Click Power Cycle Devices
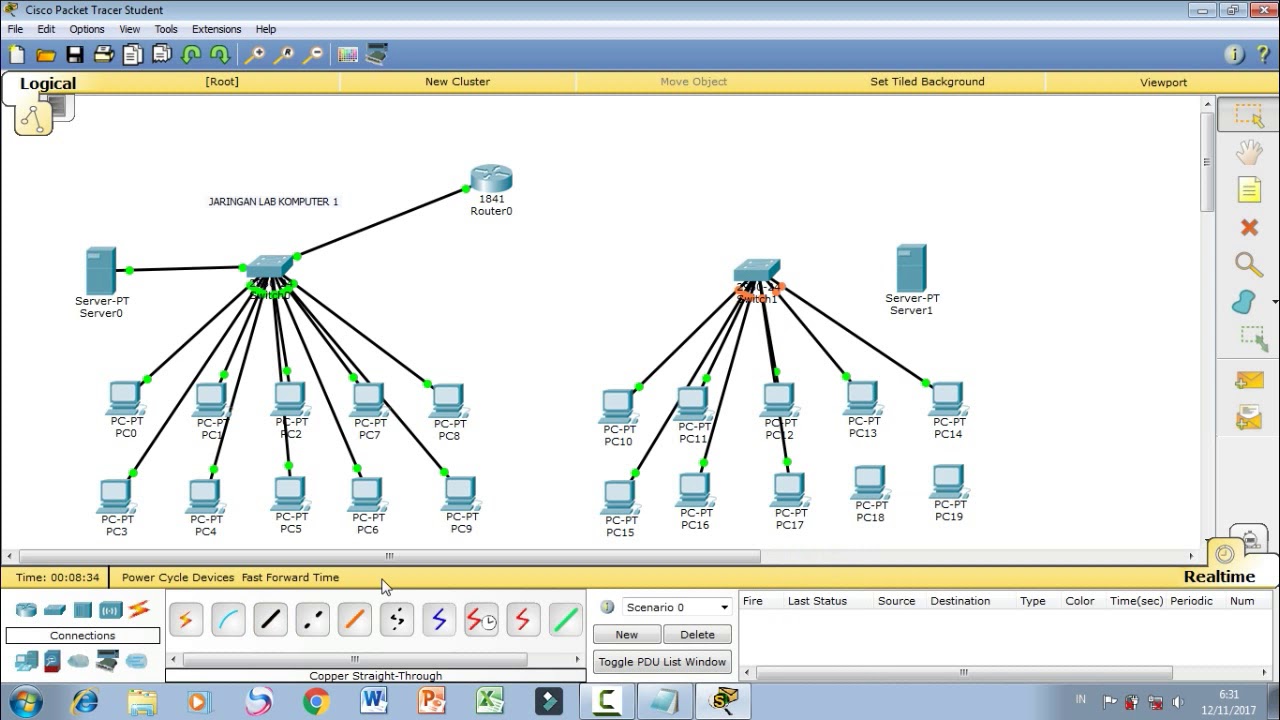The height and width of the screenshot is (720, 1280). pos(178,577)
